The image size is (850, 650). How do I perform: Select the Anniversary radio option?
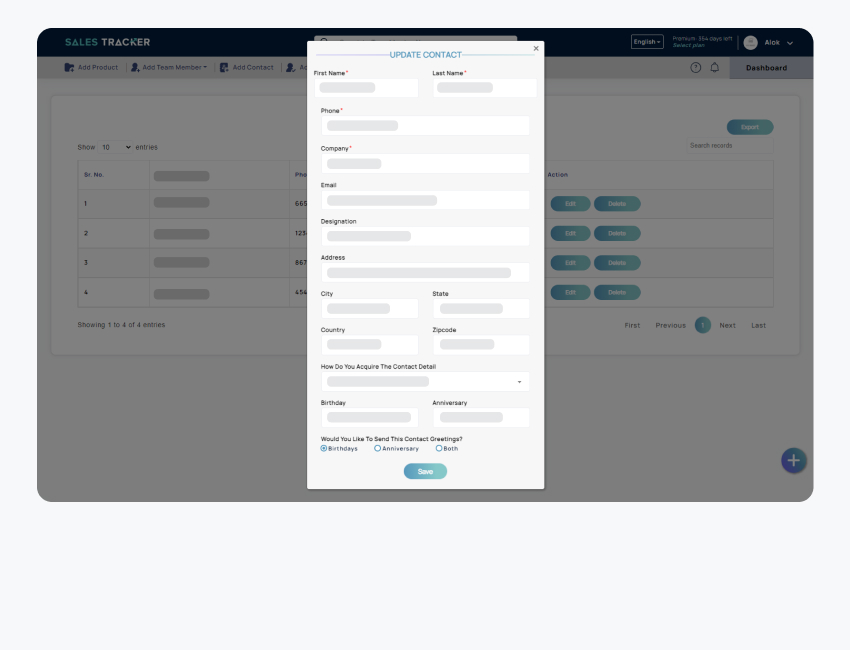pos(377,448)
